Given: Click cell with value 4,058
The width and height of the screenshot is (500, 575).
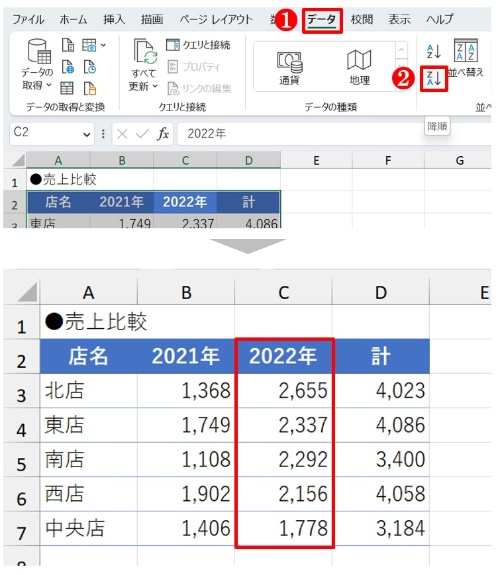Looking at the screenshot, I should coord(381,494).
